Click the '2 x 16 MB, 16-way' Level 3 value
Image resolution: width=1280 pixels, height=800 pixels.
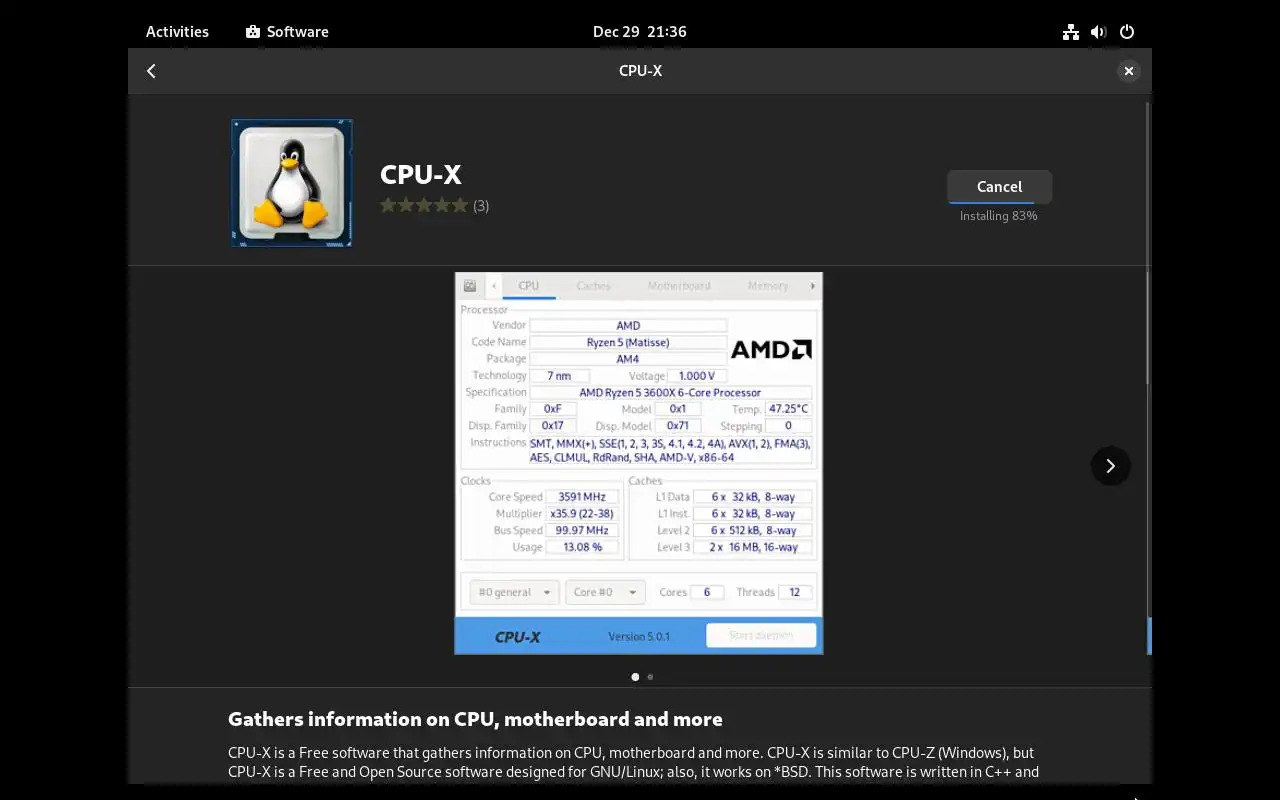[754, 547]
